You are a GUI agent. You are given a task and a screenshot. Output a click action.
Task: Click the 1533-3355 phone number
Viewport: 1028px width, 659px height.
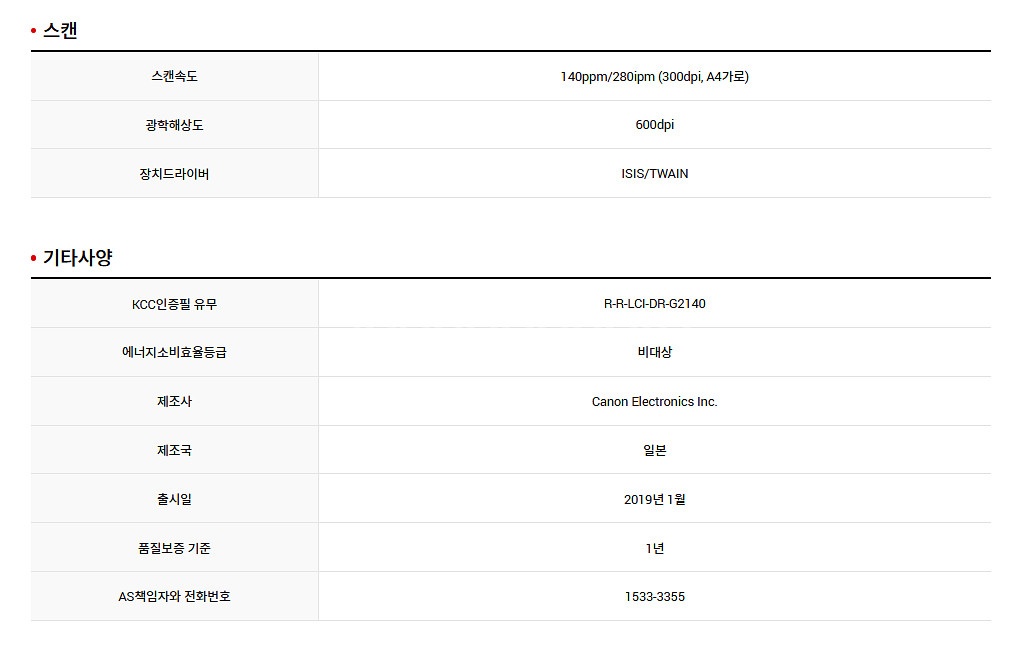point(654,597)
